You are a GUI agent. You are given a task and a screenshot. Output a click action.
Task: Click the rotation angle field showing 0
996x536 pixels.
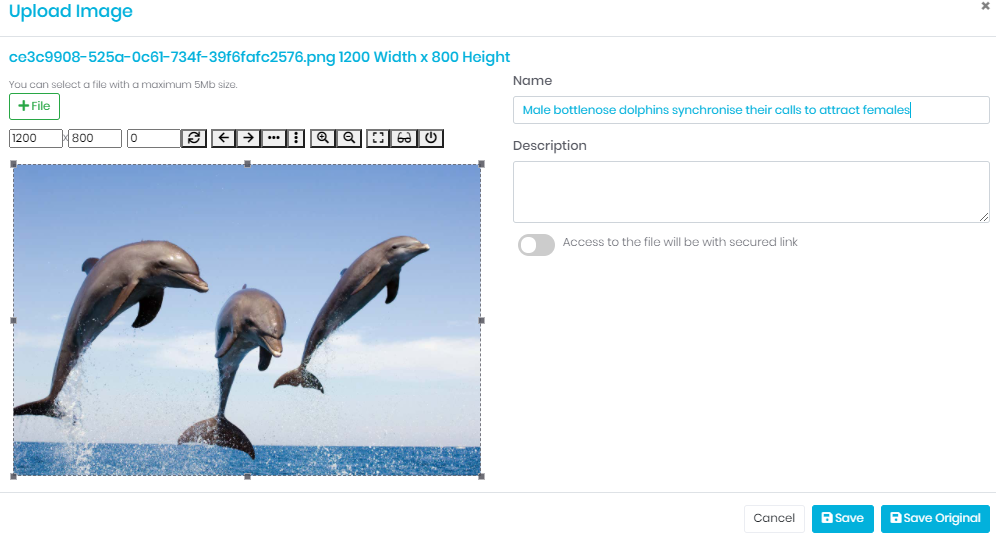[154, 138]
